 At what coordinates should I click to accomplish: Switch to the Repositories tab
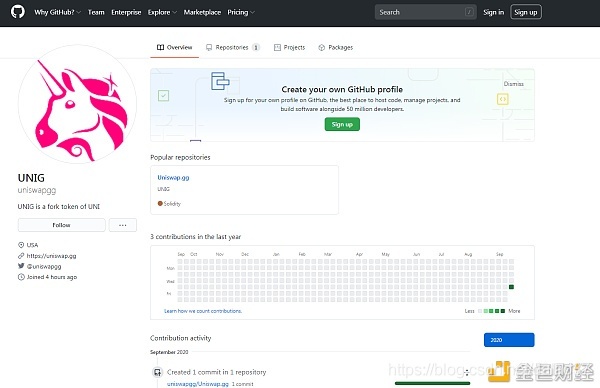click(233, 47)
